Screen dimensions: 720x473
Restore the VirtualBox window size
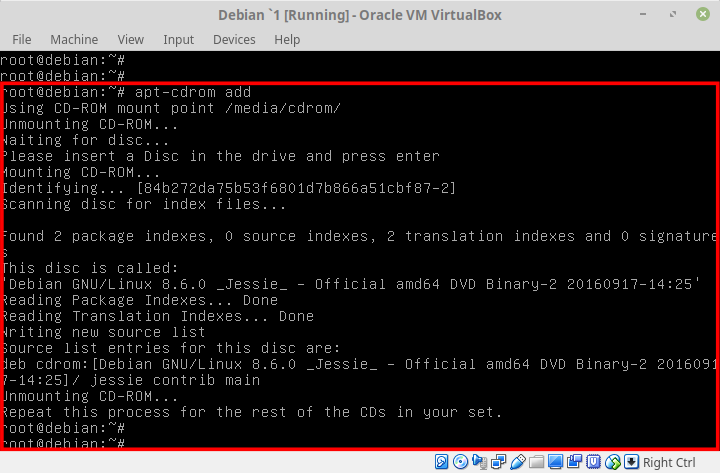673,14
